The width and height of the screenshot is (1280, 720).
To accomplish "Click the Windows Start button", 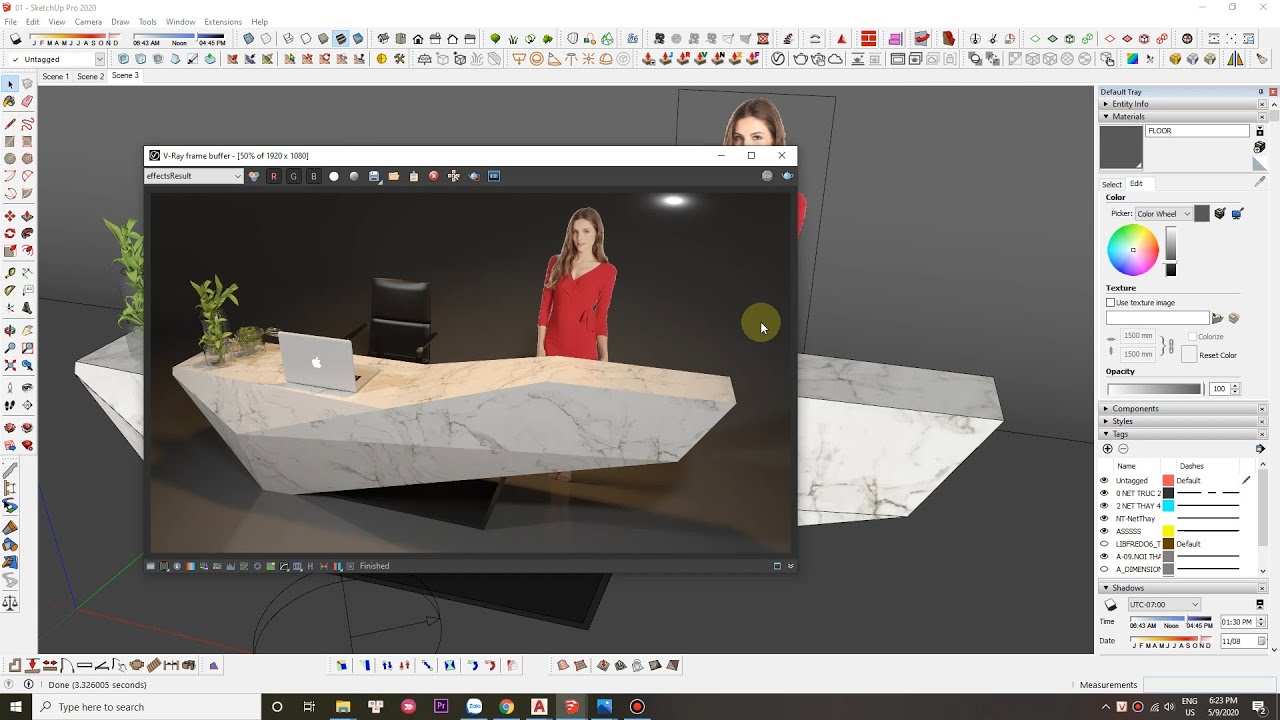I will pyautogui.click(x=16, y=707).
